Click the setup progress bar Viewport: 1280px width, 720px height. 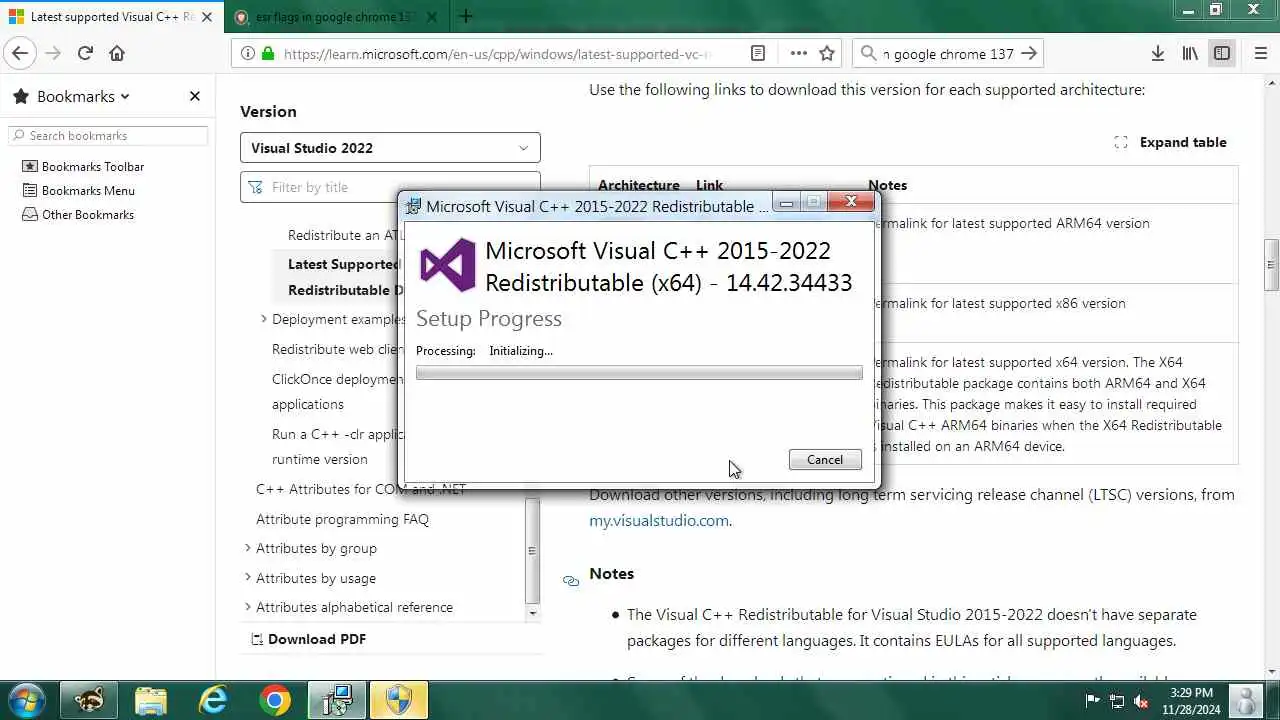click(639, 373)
